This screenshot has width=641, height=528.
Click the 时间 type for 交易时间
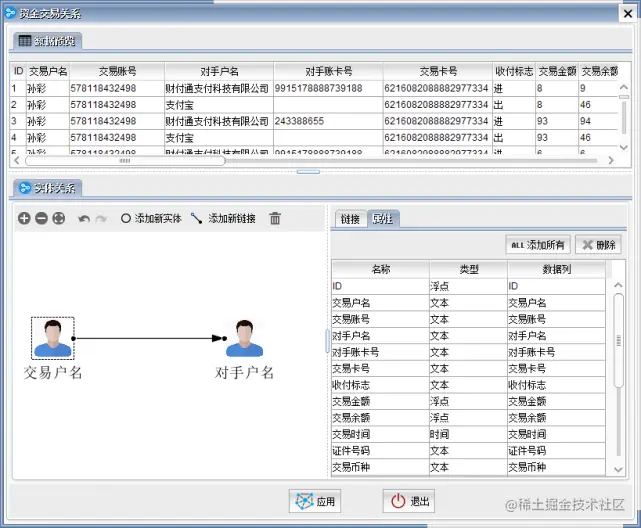pyautogui.click(x=468, y=434)
